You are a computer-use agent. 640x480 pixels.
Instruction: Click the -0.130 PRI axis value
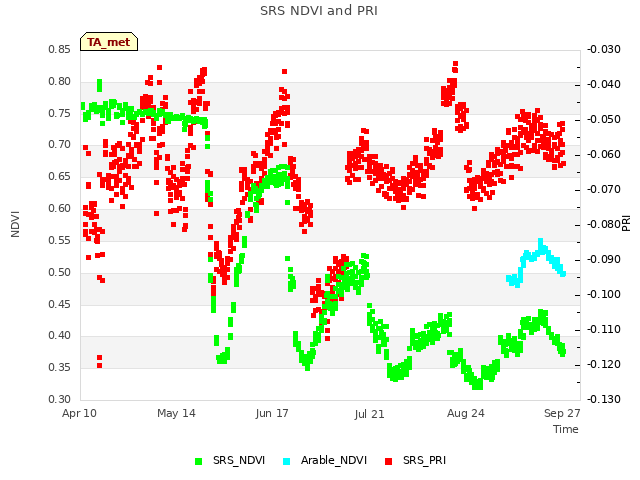[604, 399]
